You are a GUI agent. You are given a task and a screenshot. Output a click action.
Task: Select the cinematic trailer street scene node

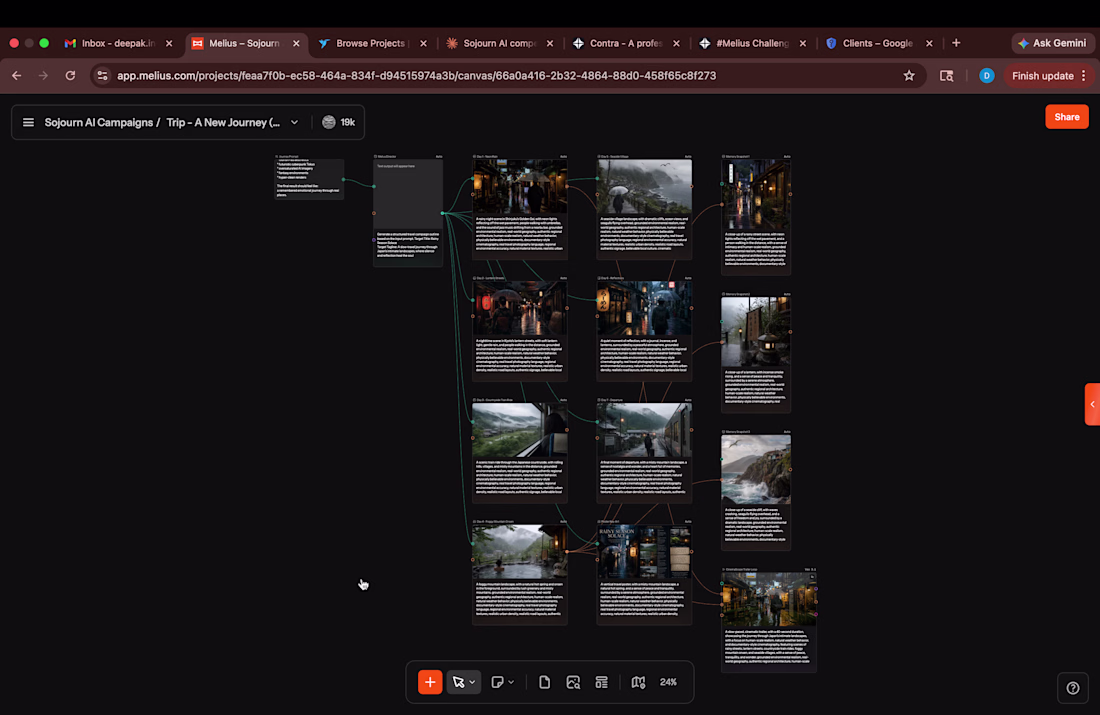pyautogui.click(x=769, y=599)
